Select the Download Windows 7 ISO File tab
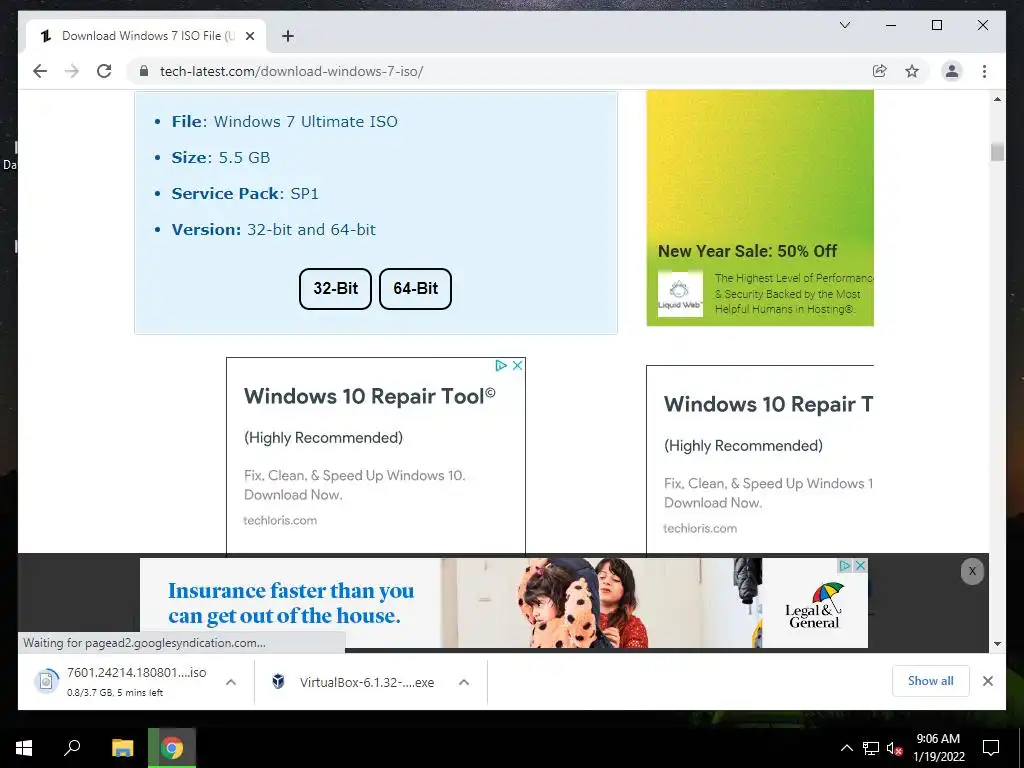 [146, 36]
